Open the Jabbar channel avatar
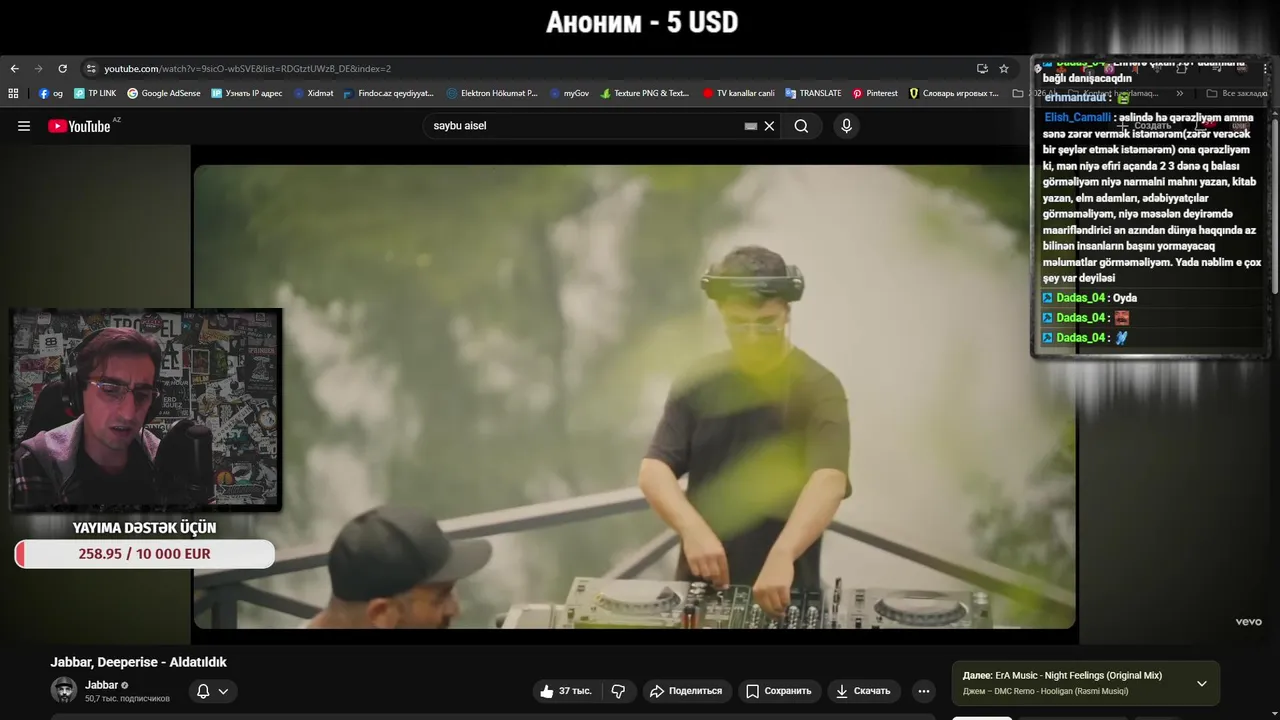 click(x=64, y=690)
